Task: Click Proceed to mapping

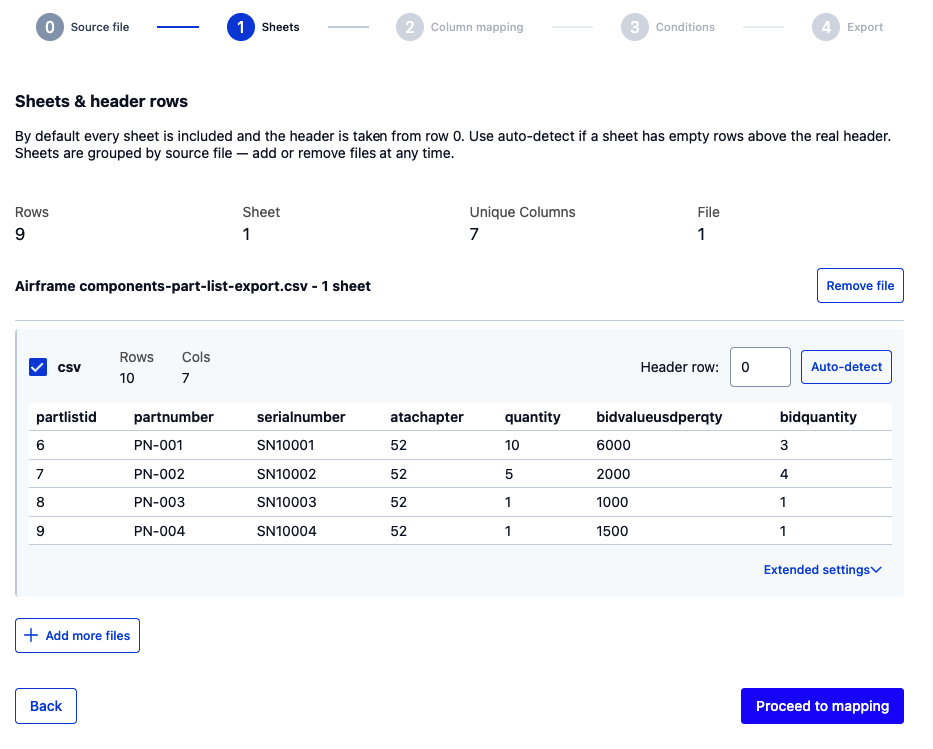Action: (822, 706)
